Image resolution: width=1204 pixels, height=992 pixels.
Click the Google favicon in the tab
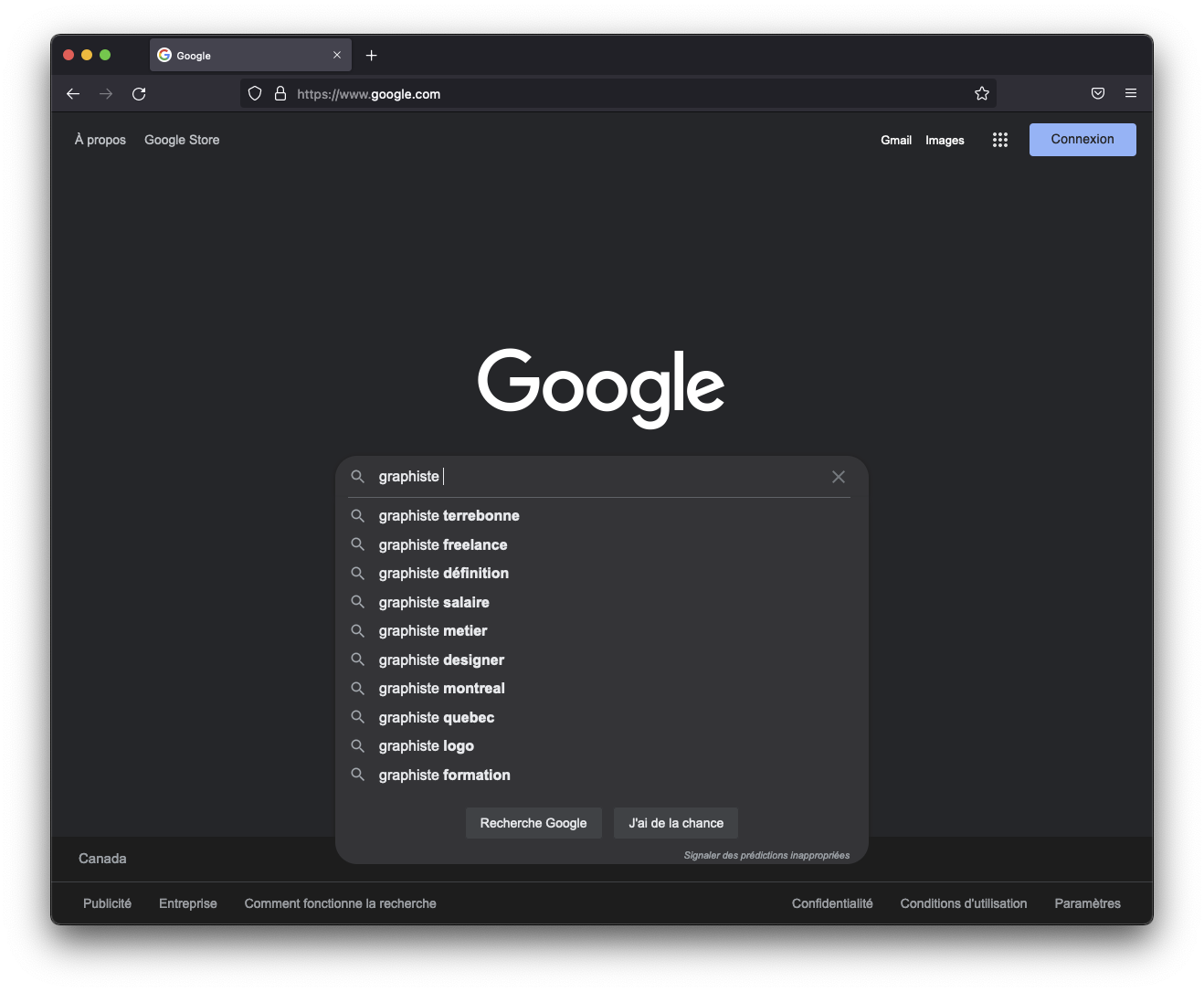164,55
